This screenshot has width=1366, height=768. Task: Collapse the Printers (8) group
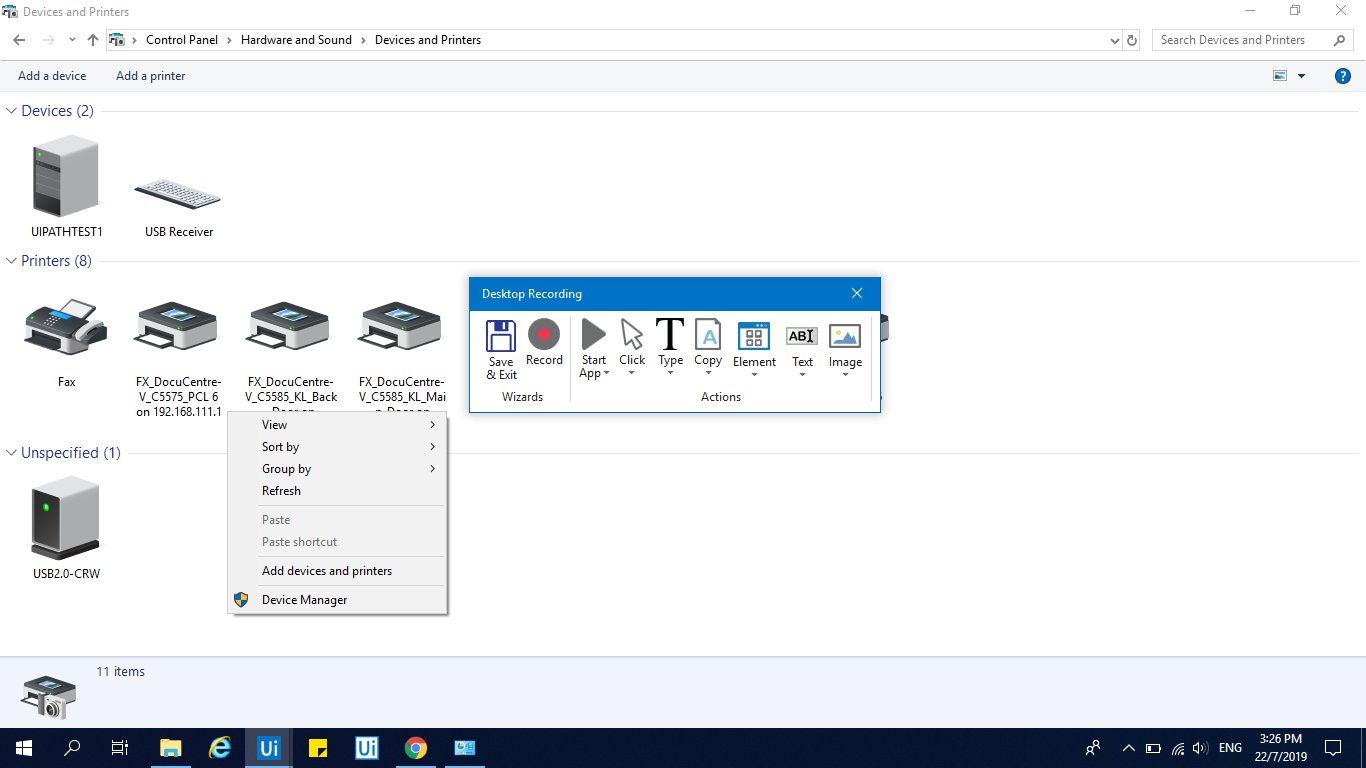[12, 261]
